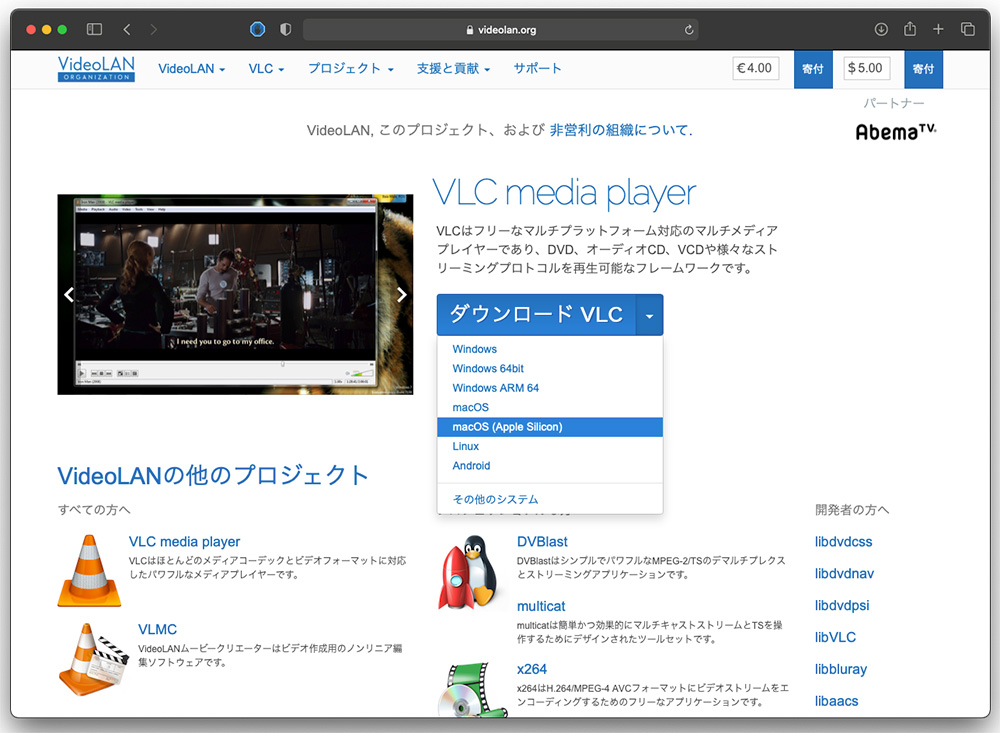The image size is (1000, 733).
Task: Open the VLMC project link
Action: coord(158,630)
